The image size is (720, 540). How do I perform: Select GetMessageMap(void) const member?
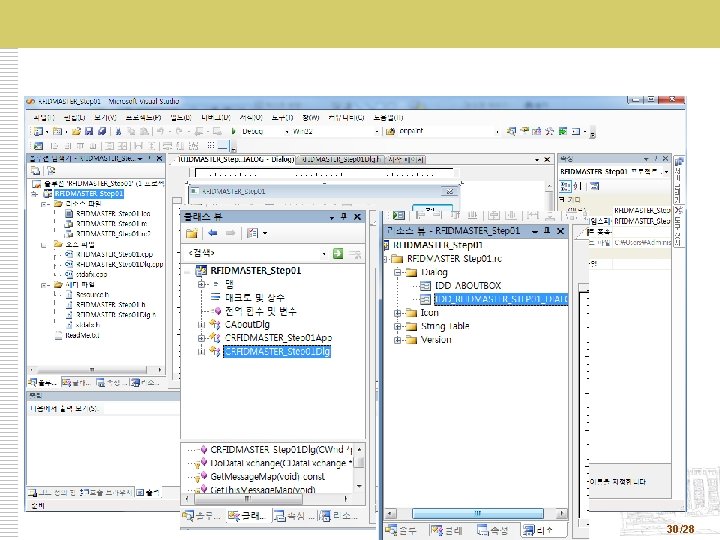267,477
